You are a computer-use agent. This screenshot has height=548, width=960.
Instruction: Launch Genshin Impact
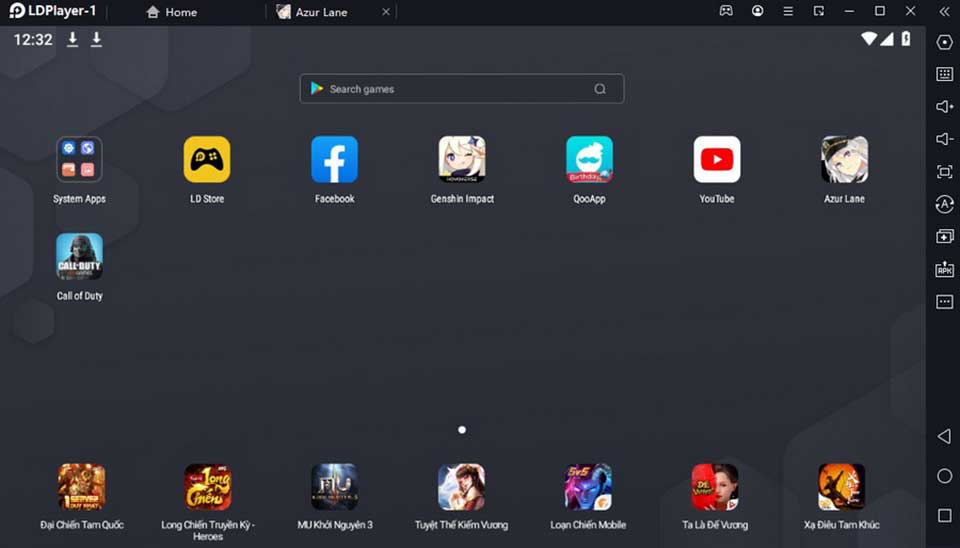click(x=462, y=160)
